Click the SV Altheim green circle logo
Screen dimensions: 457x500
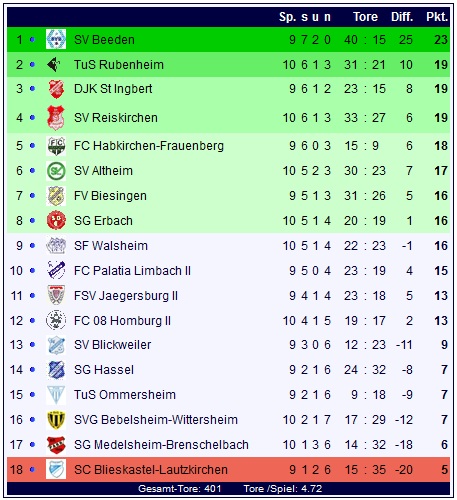coord(56,171)
